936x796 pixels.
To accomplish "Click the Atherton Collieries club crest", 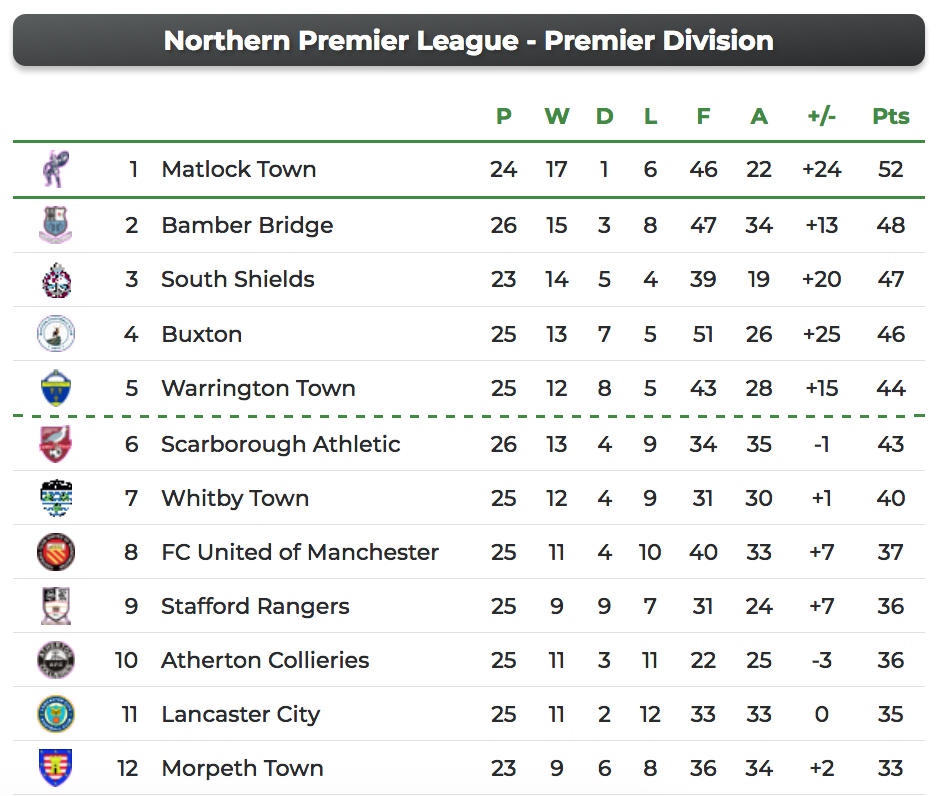I will 56,660.
